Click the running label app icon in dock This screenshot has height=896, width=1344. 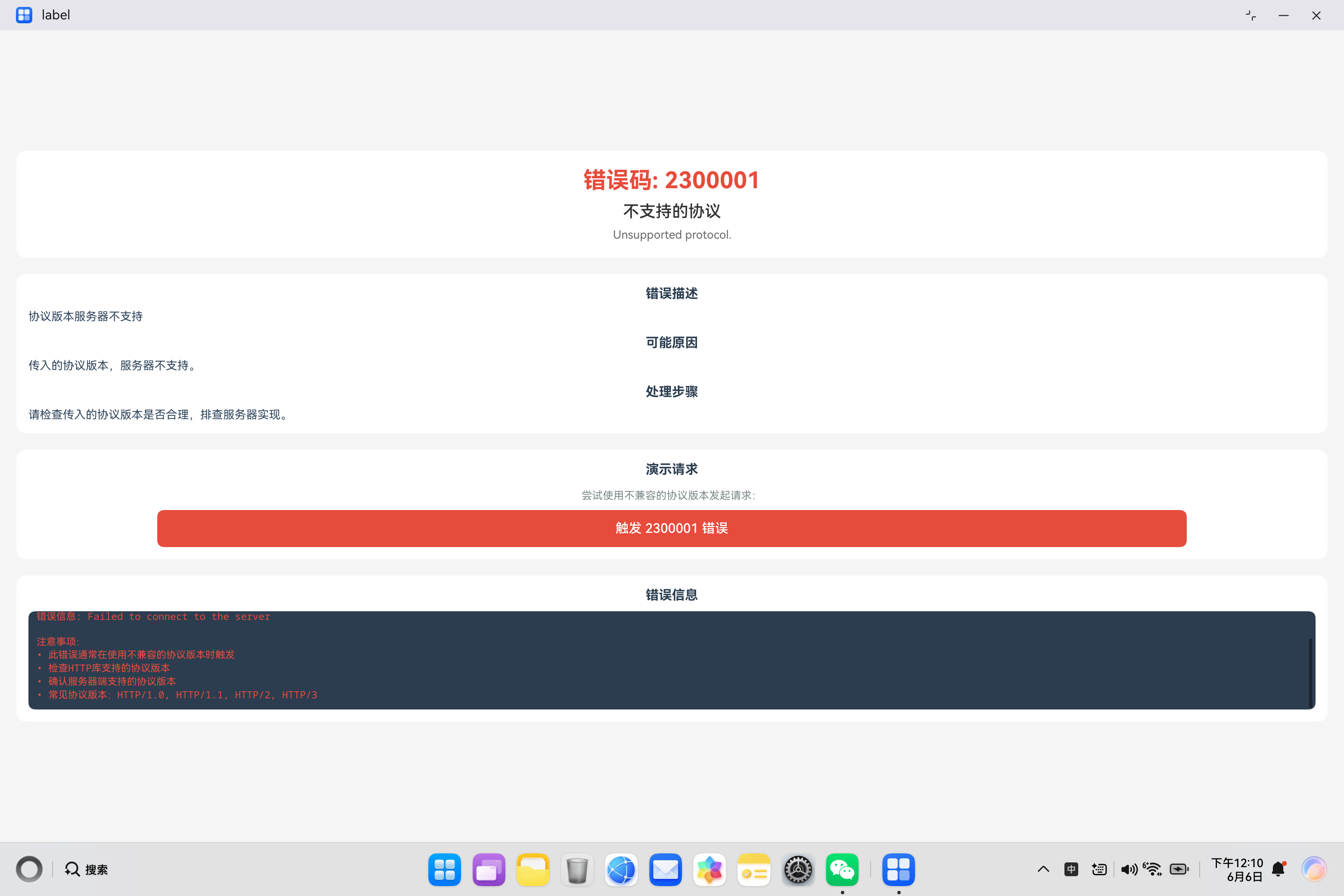point(898,869)
